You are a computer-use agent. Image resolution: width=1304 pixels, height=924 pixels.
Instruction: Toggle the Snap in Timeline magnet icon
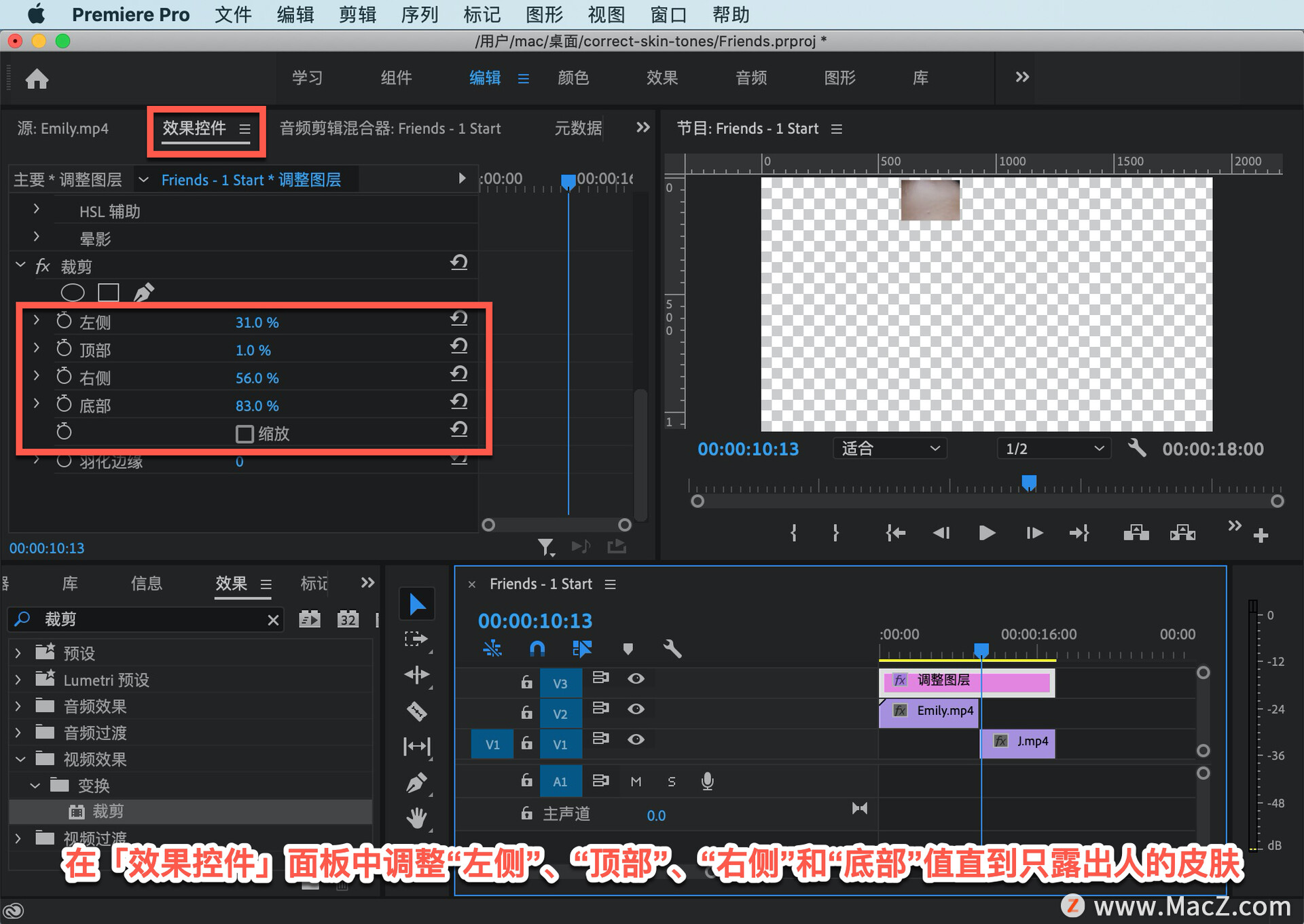point(537,649)
